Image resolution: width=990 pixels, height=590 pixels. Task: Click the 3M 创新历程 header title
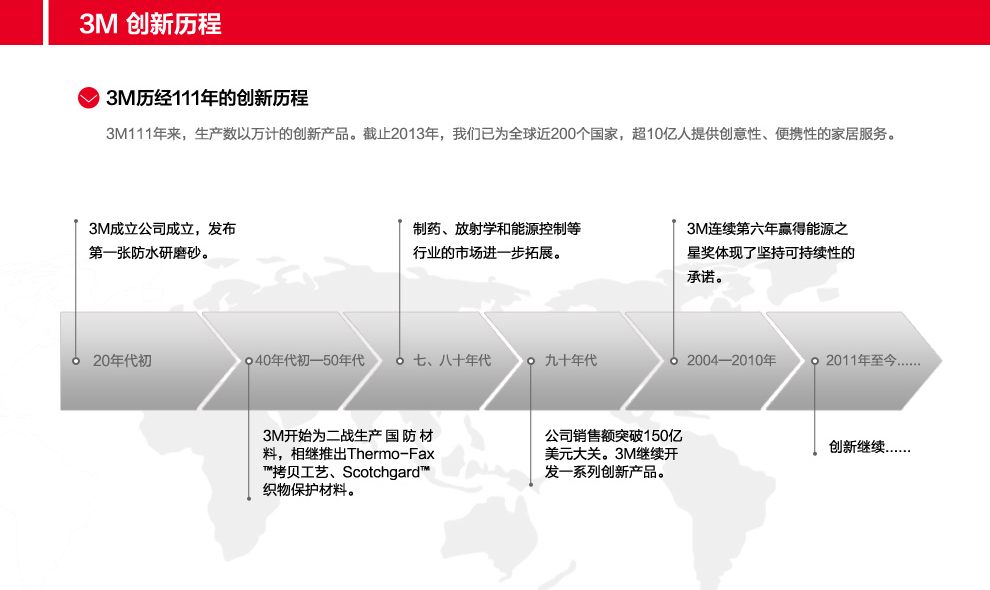pyautogui.click(x=150, y=24)
